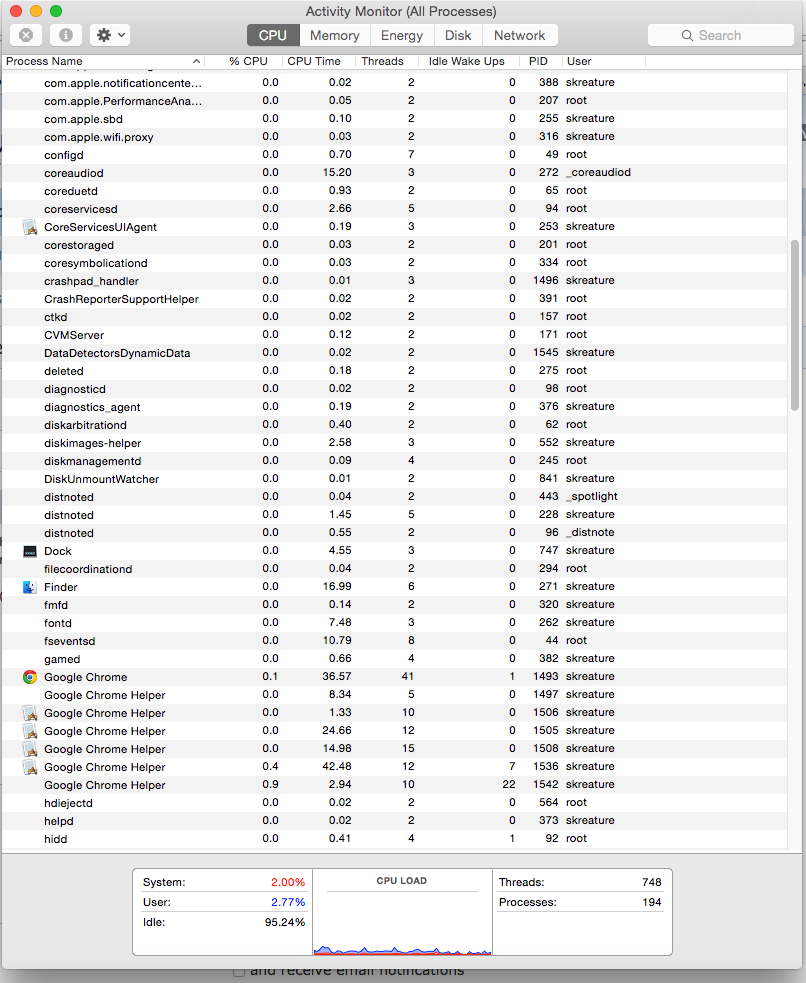Select the diskmanagementd process
The height and width of the screenshot is (983, 806).
[x=395, y=461]
